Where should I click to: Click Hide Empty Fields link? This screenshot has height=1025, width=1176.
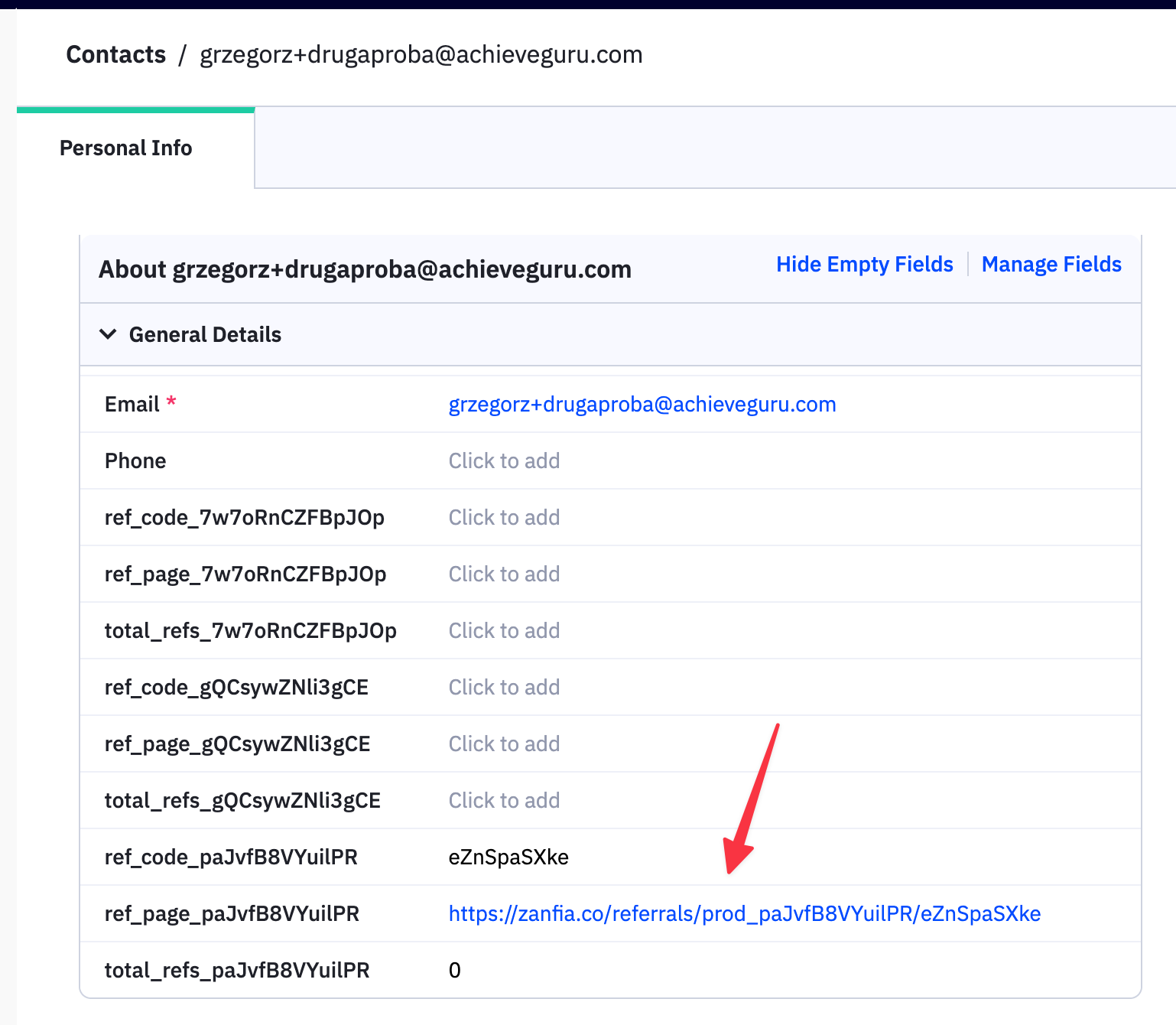pyautogui.click(x=864, y=265)
